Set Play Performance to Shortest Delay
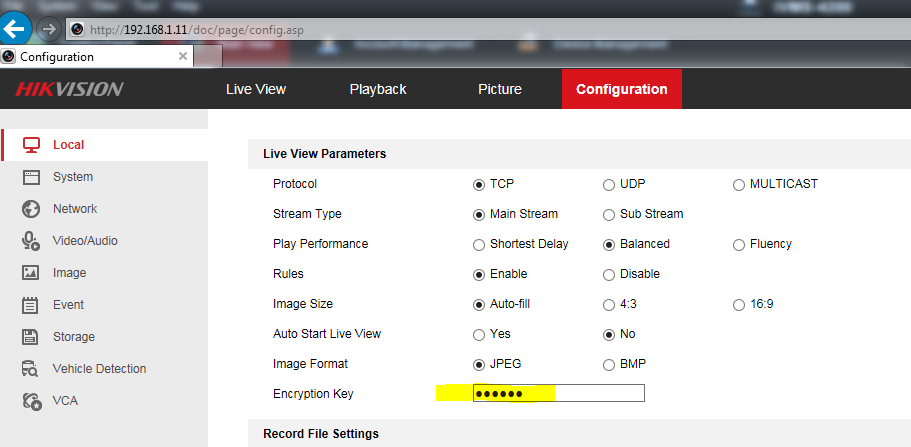Screen dimensions: 911x447 [x=479, y=244]
